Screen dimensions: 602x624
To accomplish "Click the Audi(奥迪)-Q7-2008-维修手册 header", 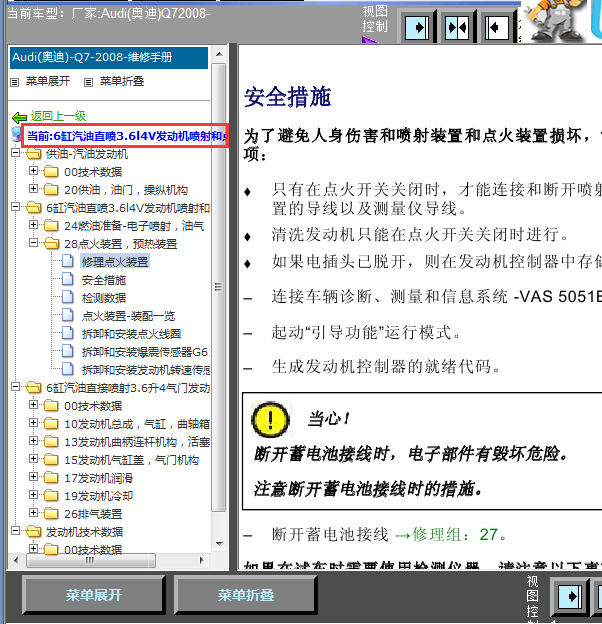I will click(109, 58).
